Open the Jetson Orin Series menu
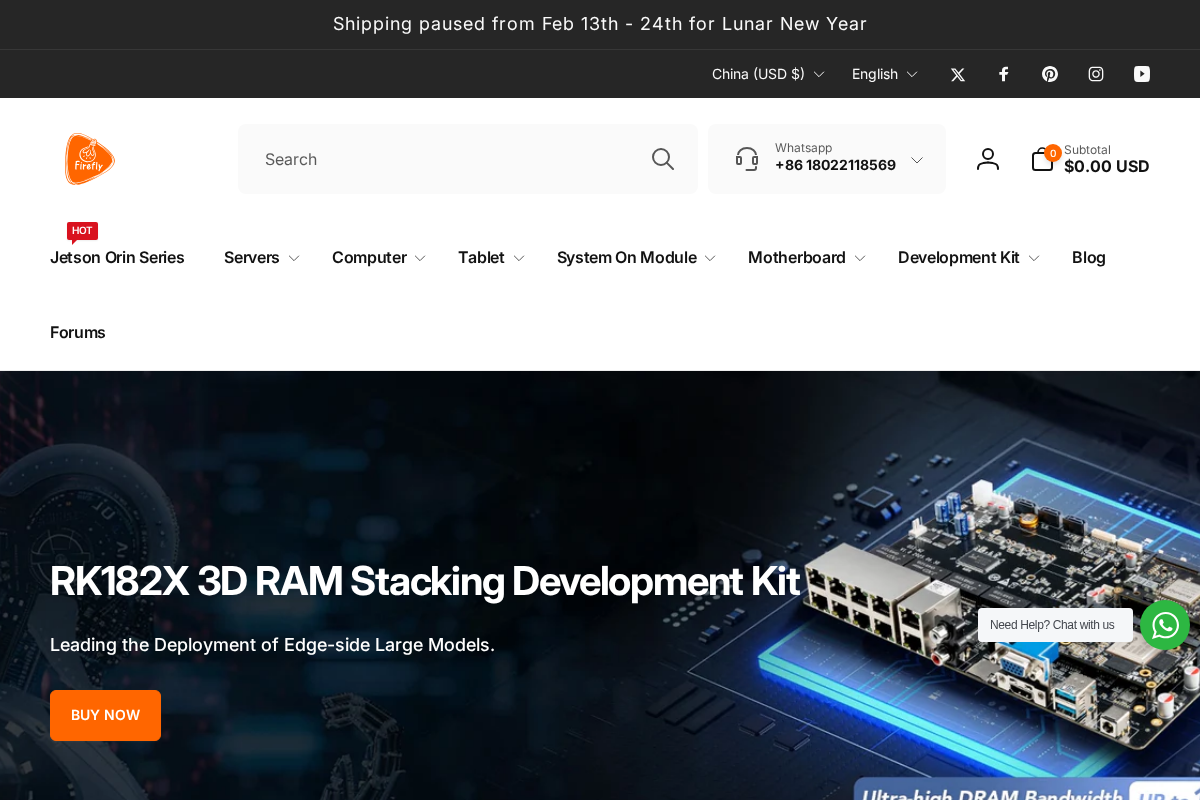 click(x=117, y=257)
